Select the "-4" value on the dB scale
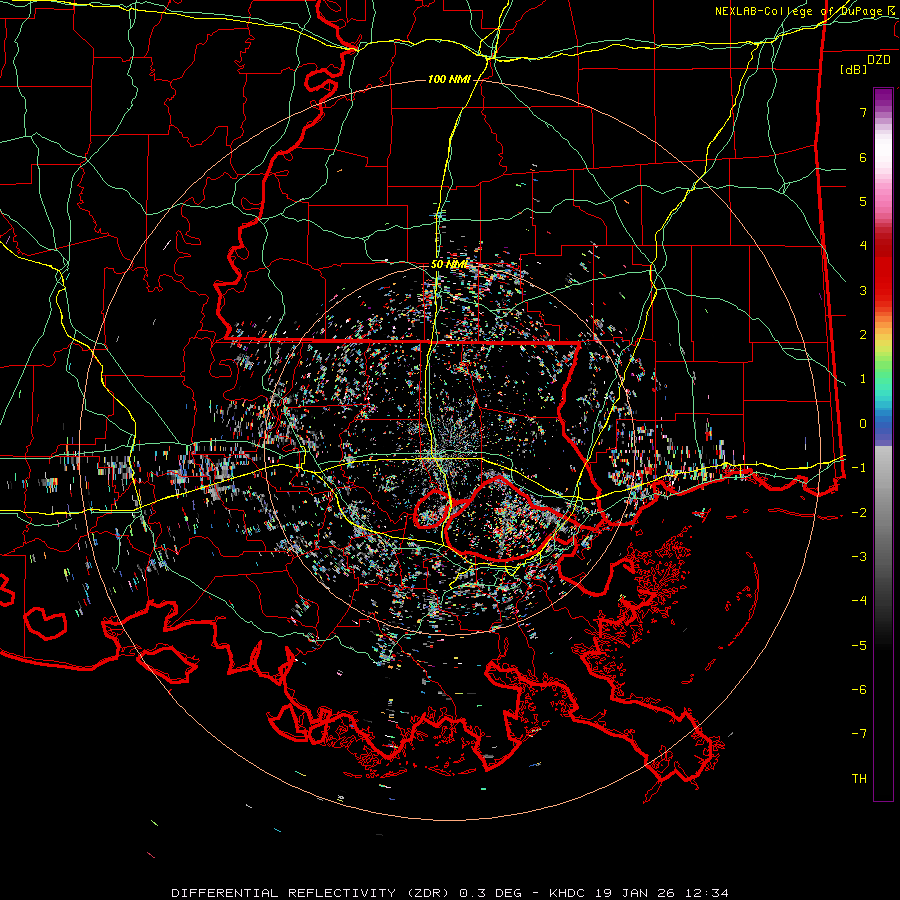Image resolution: width=900 pixels, height=900 pixels. pyautogui.click(x=859, y=601)
